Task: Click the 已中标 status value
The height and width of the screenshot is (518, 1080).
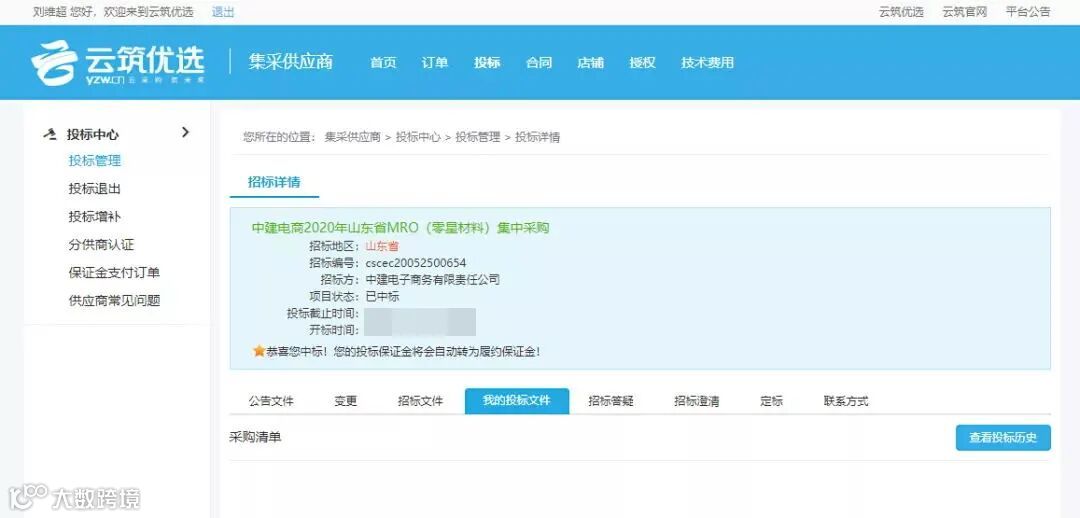Action: 382,297
